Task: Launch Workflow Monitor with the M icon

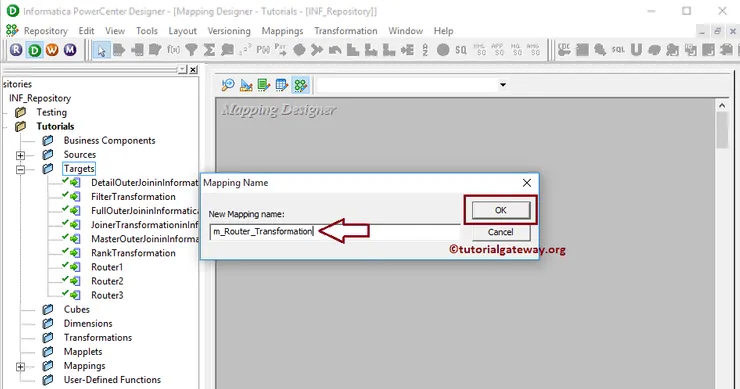Action: pyautogui.click(x=70, y=50)
